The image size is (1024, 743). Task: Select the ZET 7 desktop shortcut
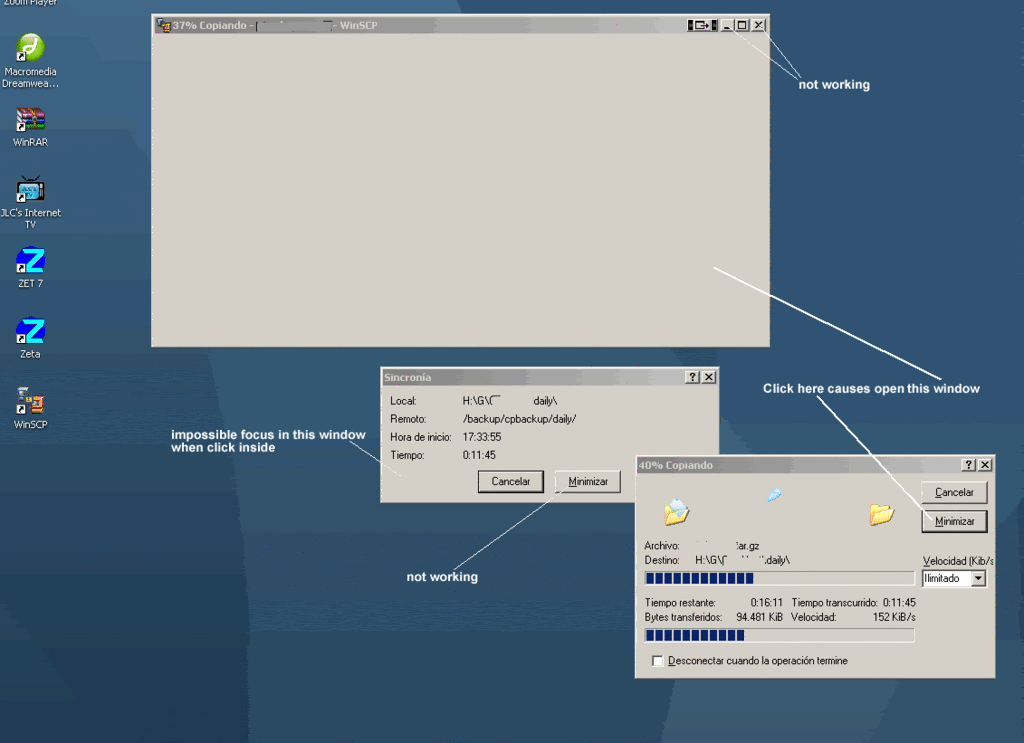(x=30, y=261)
